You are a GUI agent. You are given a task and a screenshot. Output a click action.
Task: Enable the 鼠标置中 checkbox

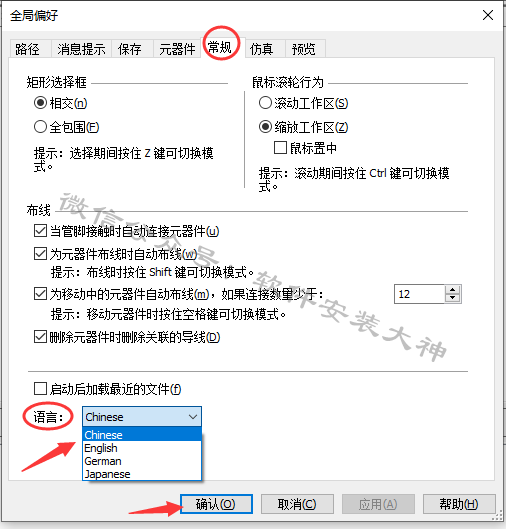(x=280, y=148)
